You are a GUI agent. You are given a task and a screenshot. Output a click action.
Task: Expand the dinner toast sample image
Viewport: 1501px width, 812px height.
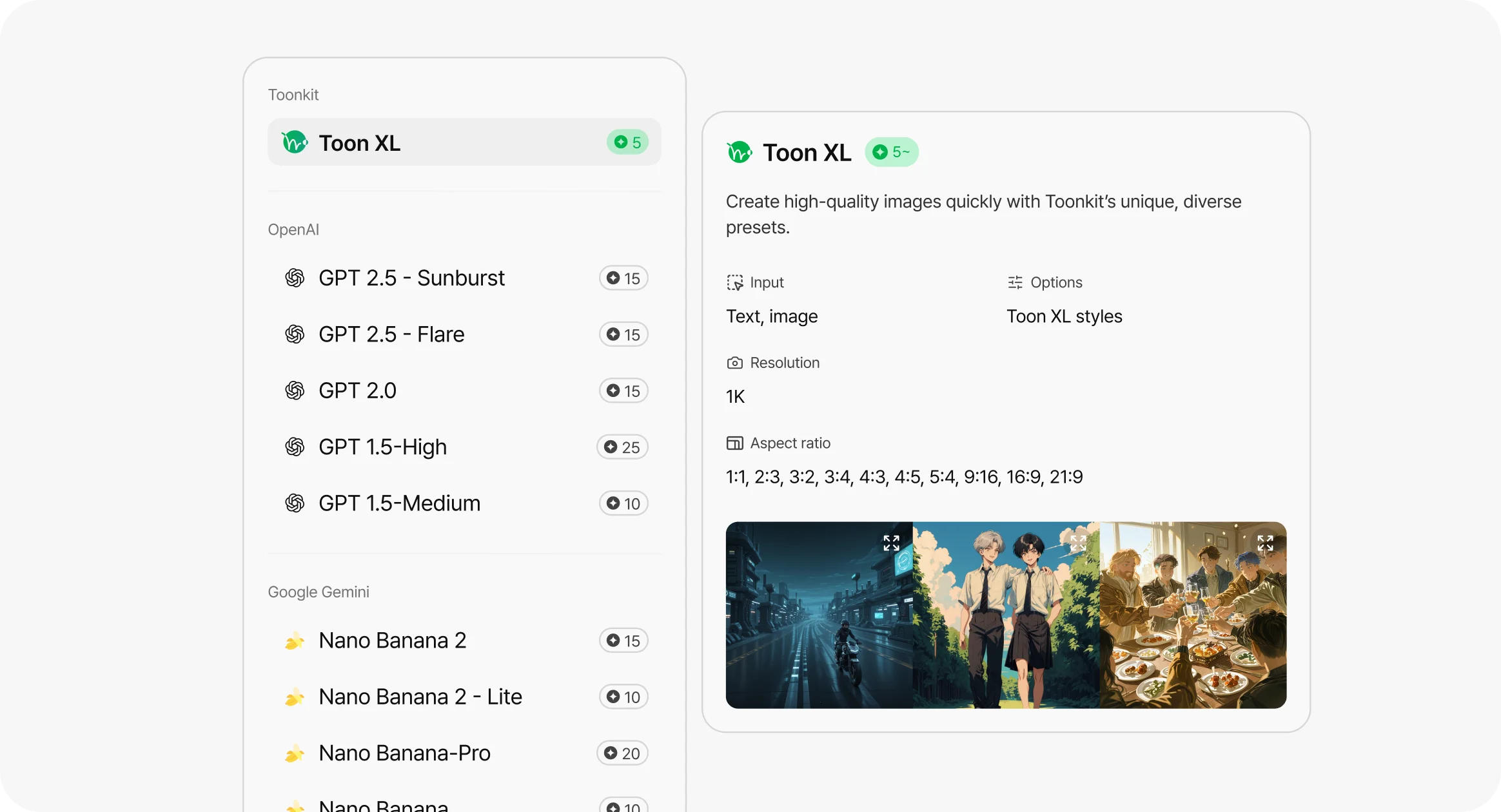point(1265,543)
